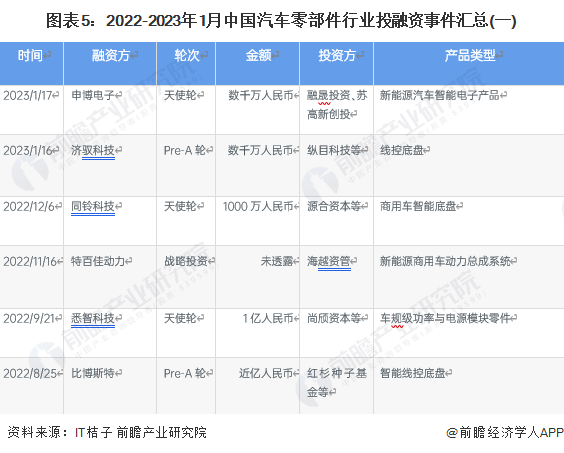Select the cell 悉智科技
The image size is (564, 453).
point(110,333)
